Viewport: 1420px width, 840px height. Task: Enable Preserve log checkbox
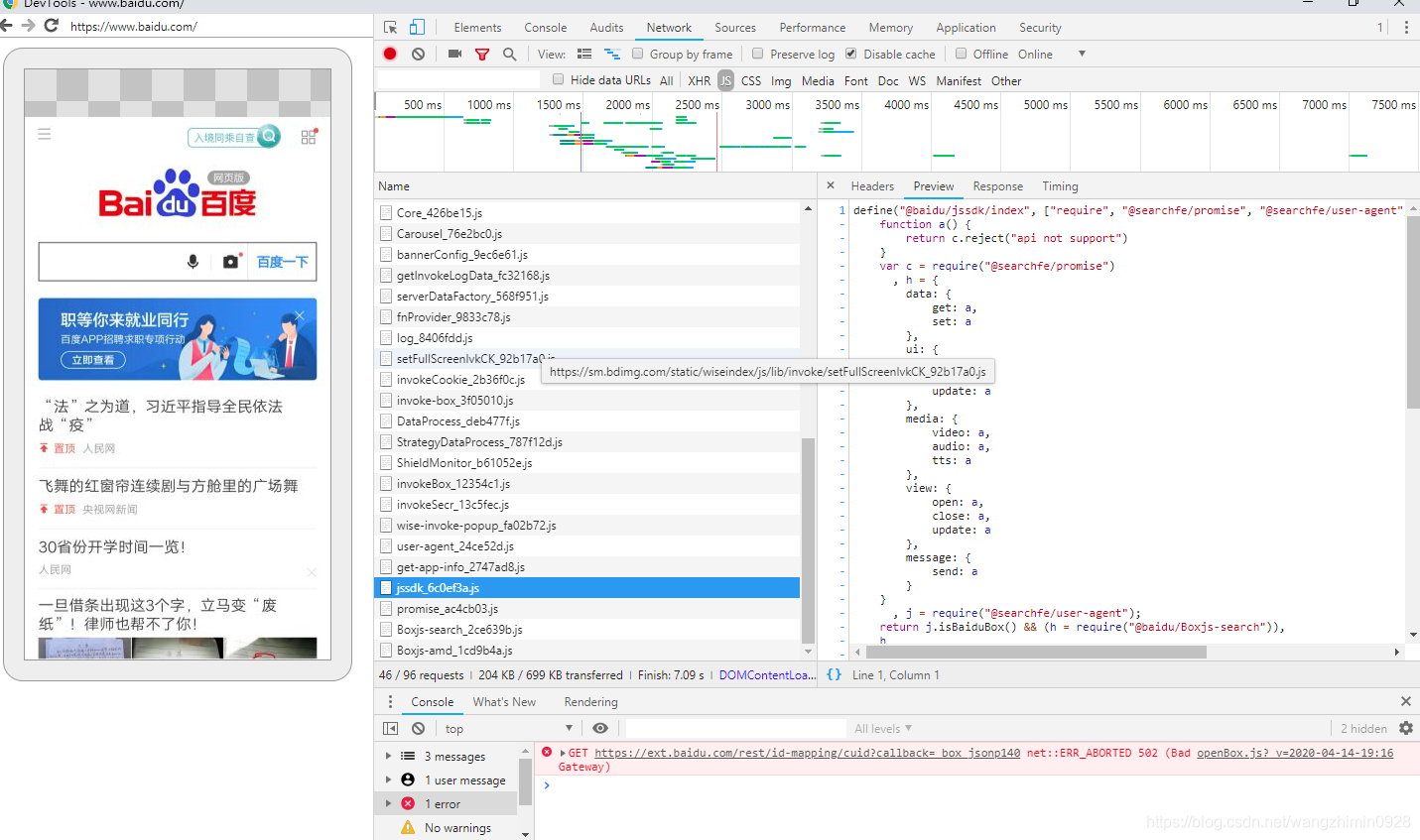point(758,54)
